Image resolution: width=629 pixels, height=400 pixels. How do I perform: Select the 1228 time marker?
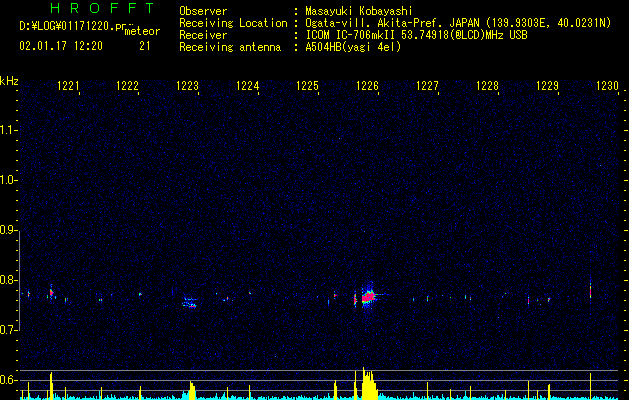point(487,86)
